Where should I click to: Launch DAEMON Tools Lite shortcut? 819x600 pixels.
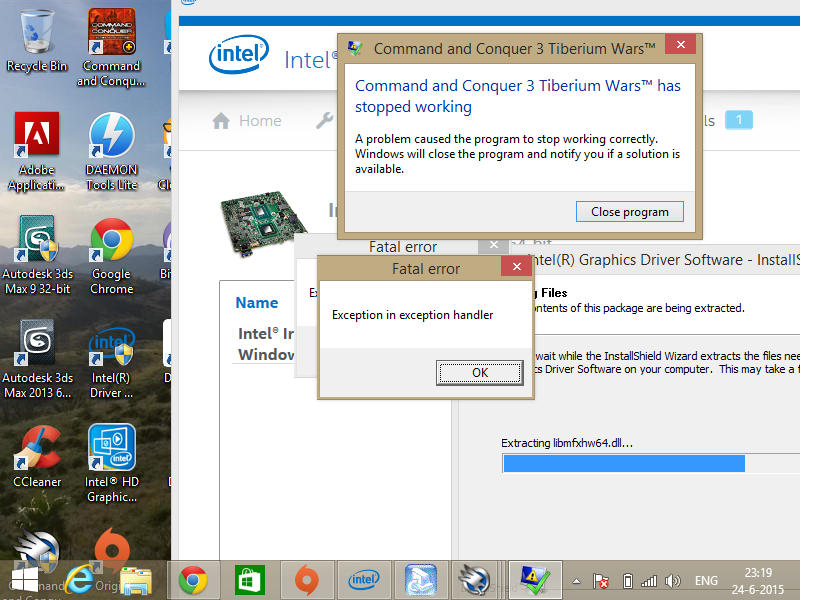pyautogui.click(x=111, y=151)
